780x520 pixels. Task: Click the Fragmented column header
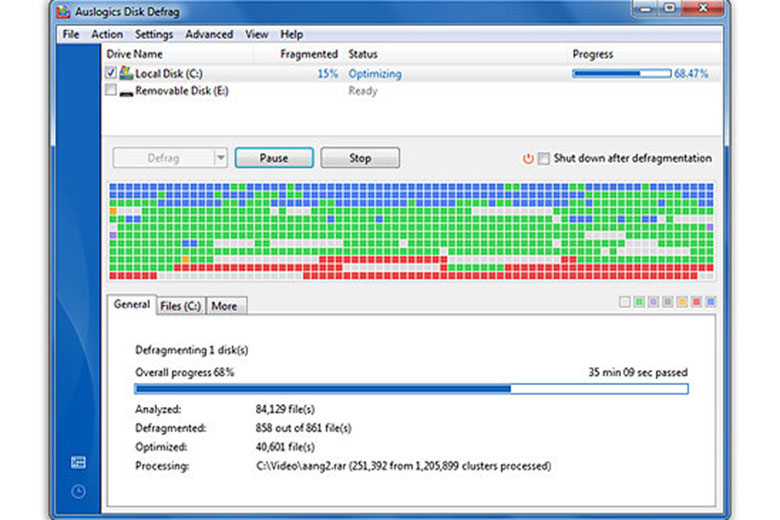pyautogui.click(x=309, y=54)
